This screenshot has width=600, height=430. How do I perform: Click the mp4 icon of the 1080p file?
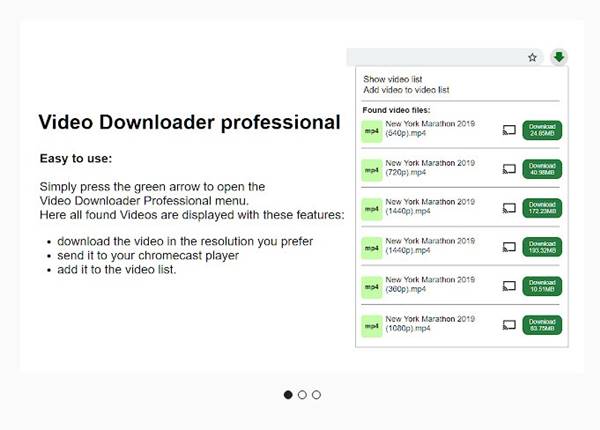(371, 325)
